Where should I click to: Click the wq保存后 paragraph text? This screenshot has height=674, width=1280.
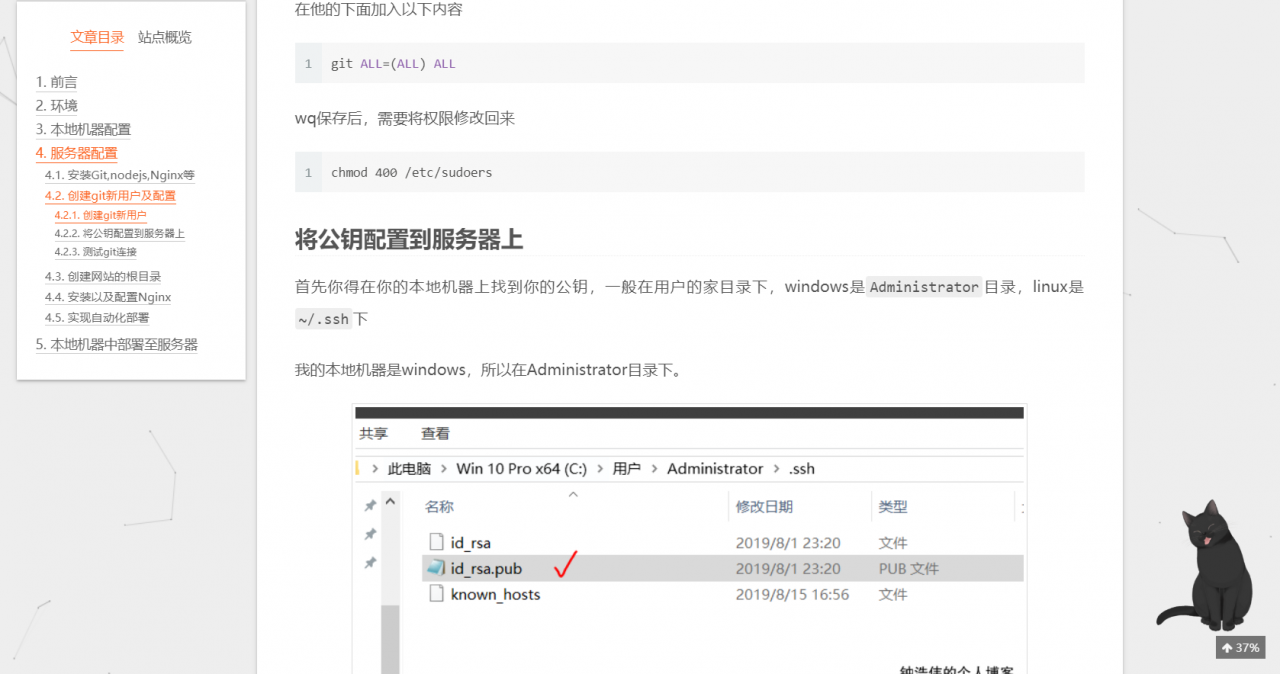pos(405,118)
